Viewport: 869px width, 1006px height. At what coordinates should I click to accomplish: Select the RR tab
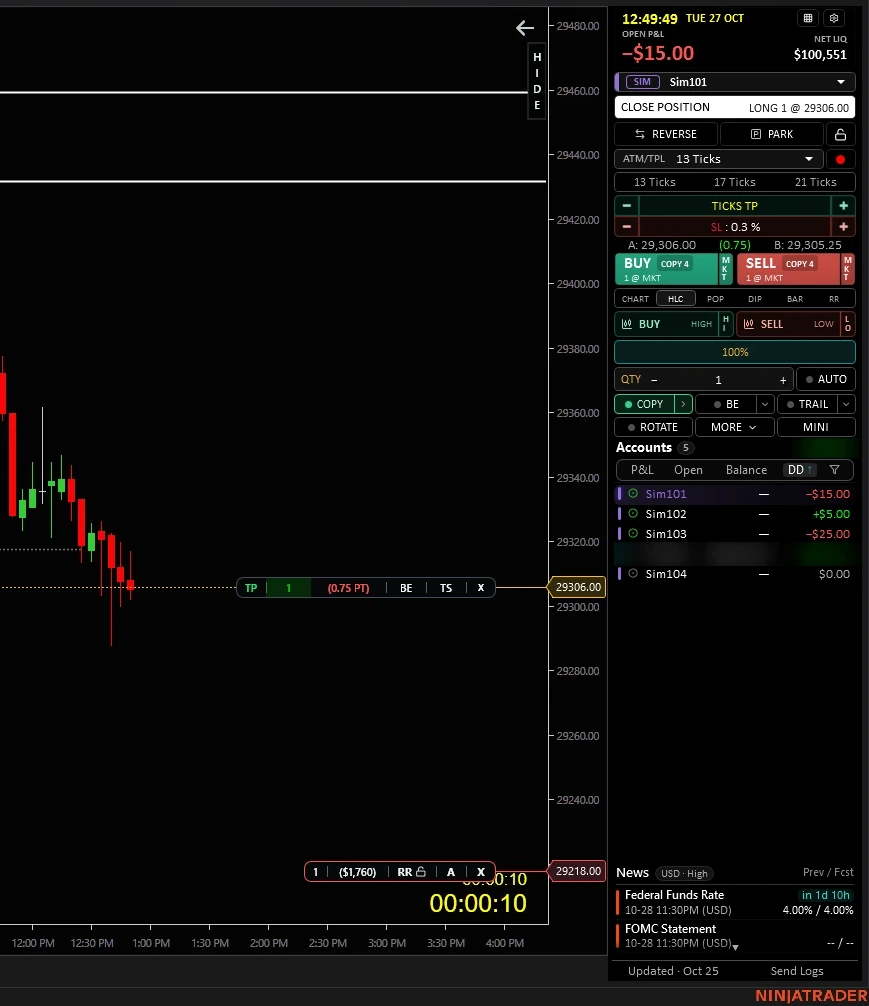click(834, 299)
